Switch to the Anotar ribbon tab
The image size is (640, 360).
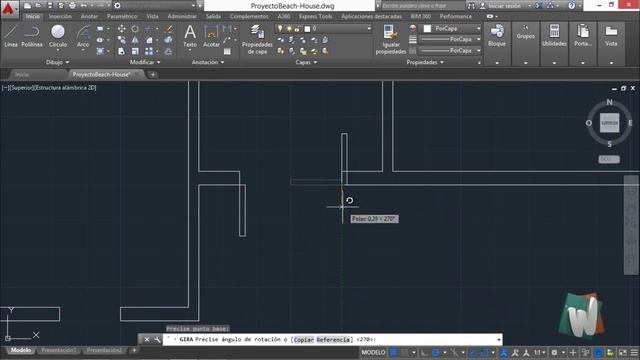(89, 16)
